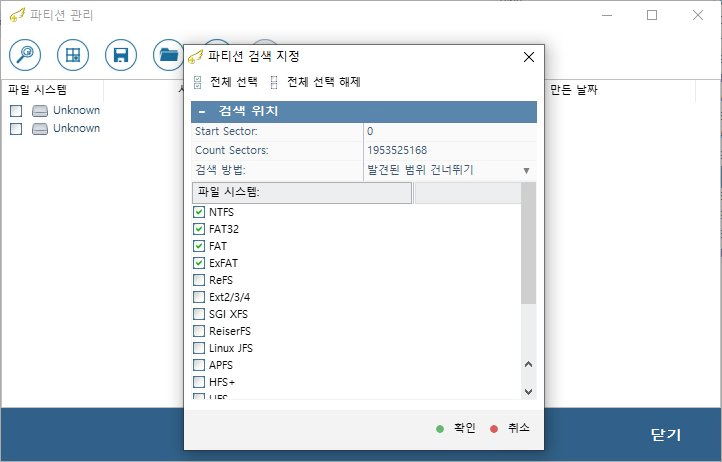Click the folder open toolbar icon
The height and width of the screenshot is (462, 722).
pyautogui.click(x=168, y=55)
